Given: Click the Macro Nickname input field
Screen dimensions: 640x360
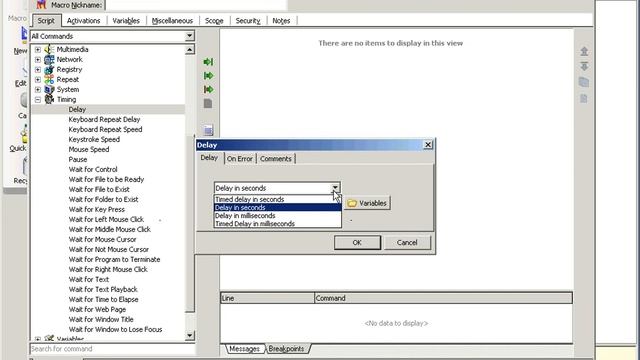Looking at the screenshot, I should pyautogui.click(x=196, y=5).
